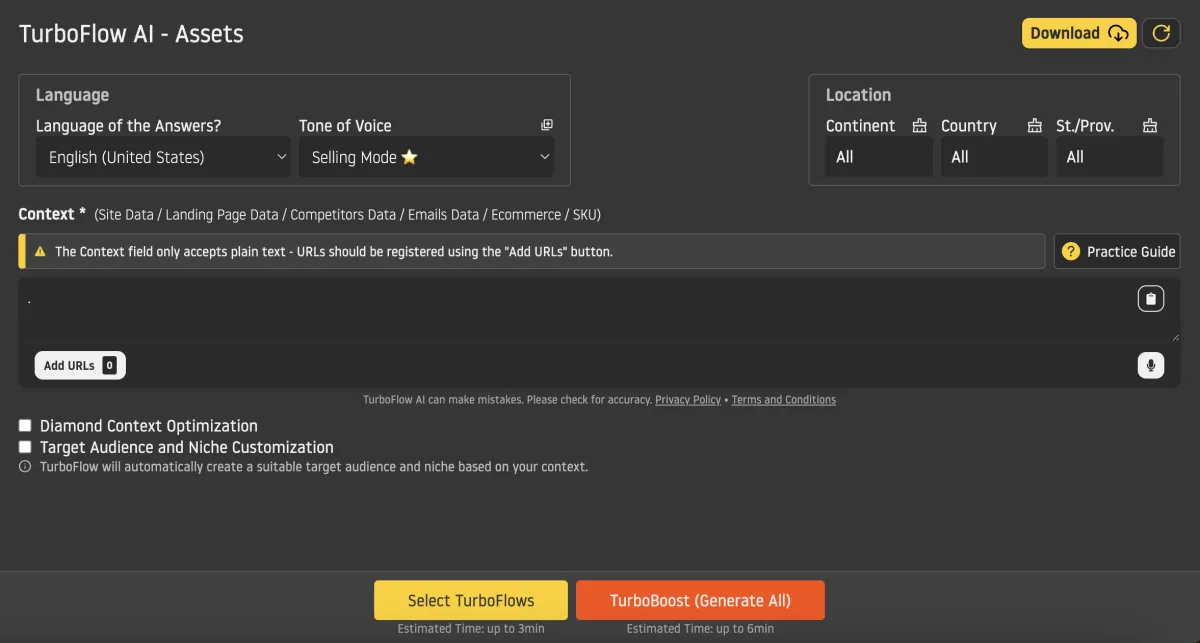Click the clipboard paste icon in Context box

point(1151,298)
